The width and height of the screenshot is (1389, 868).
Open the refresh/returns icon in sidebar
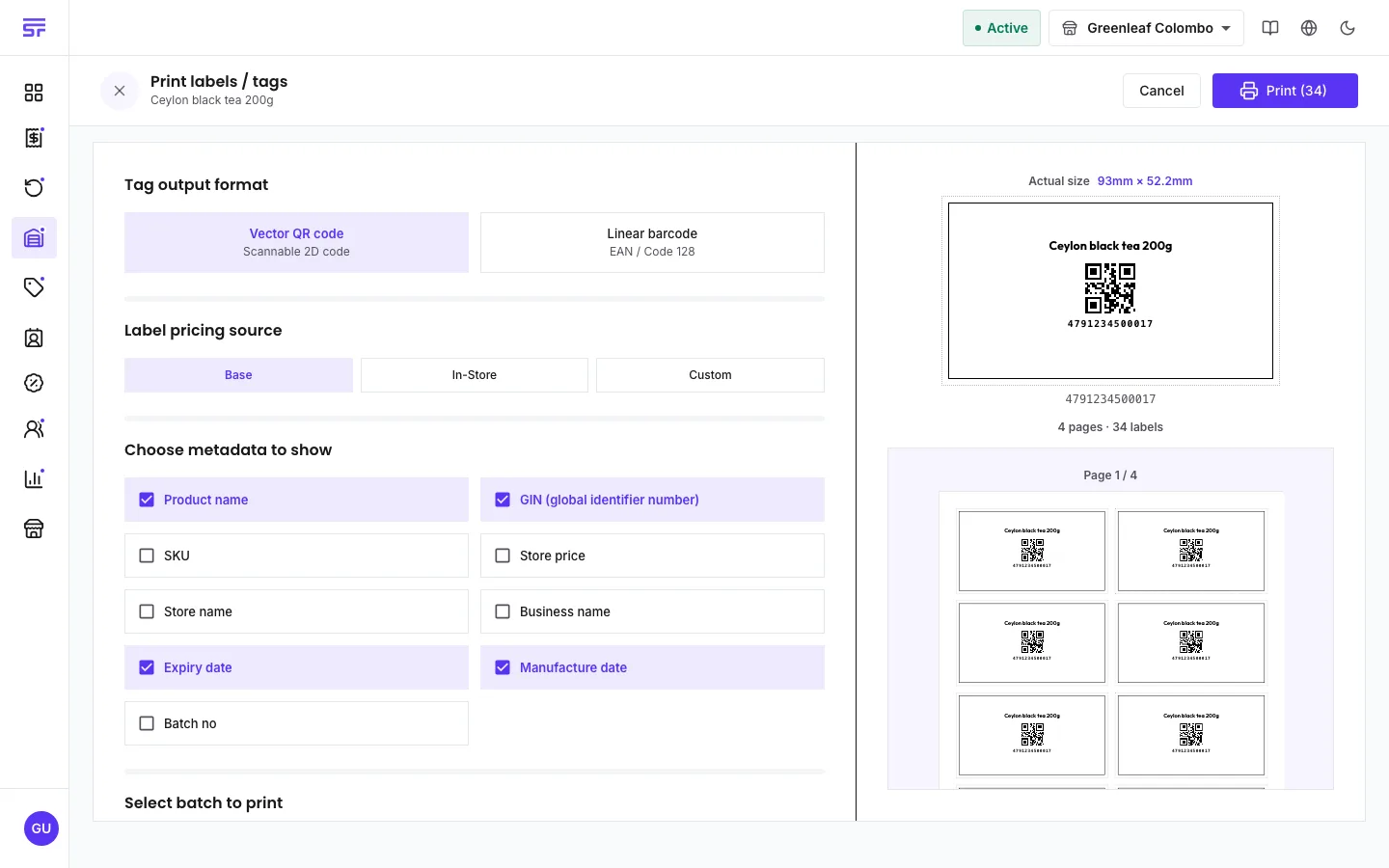point(34,187)
